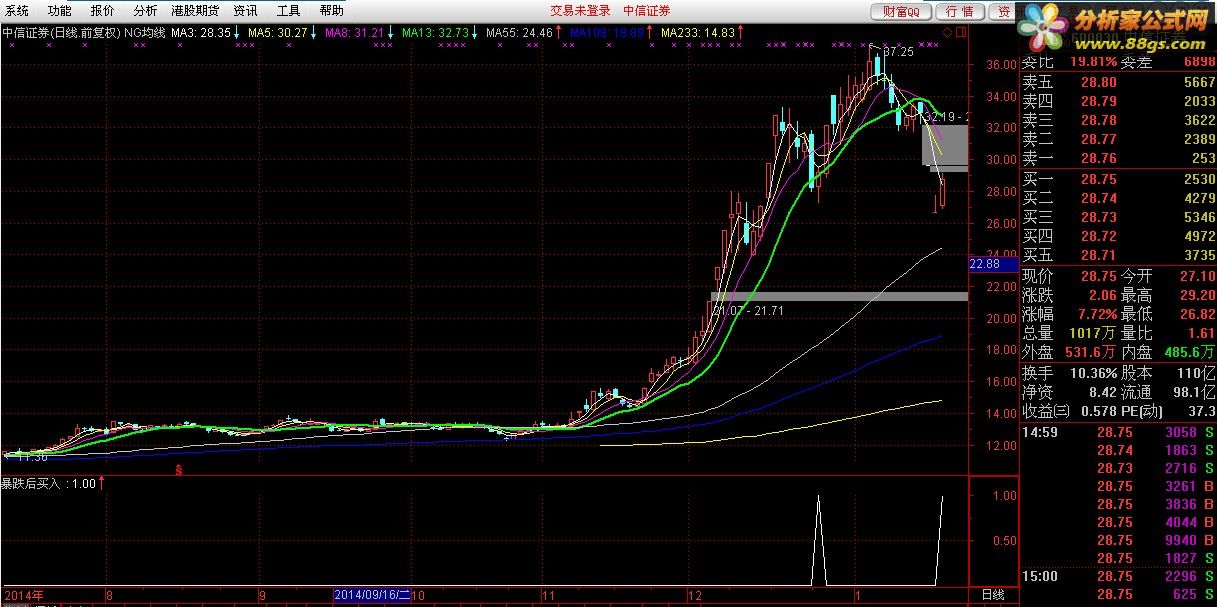Click the 财富QQ button
Image resolution: width=1217 pixels, height=607 pixels.
(901, 11)
